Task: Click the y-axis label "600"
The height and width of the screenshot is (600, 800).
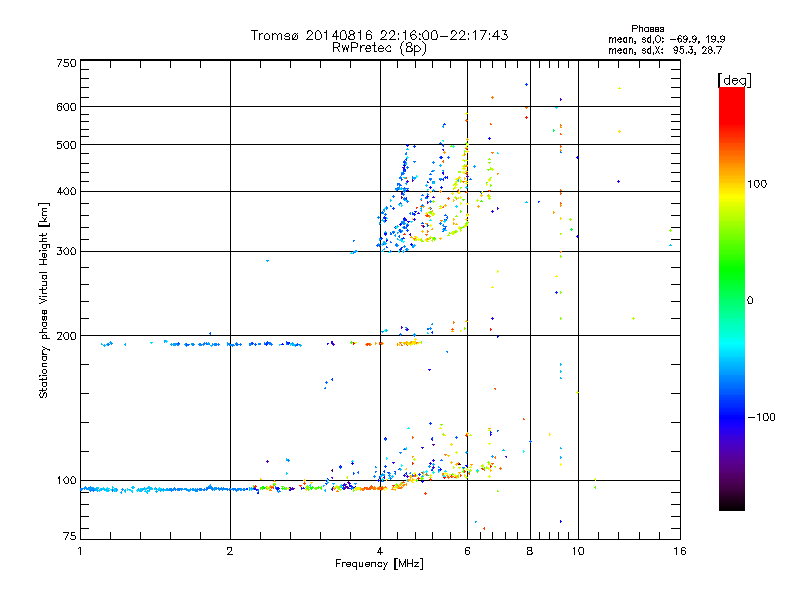Action: 66,107
